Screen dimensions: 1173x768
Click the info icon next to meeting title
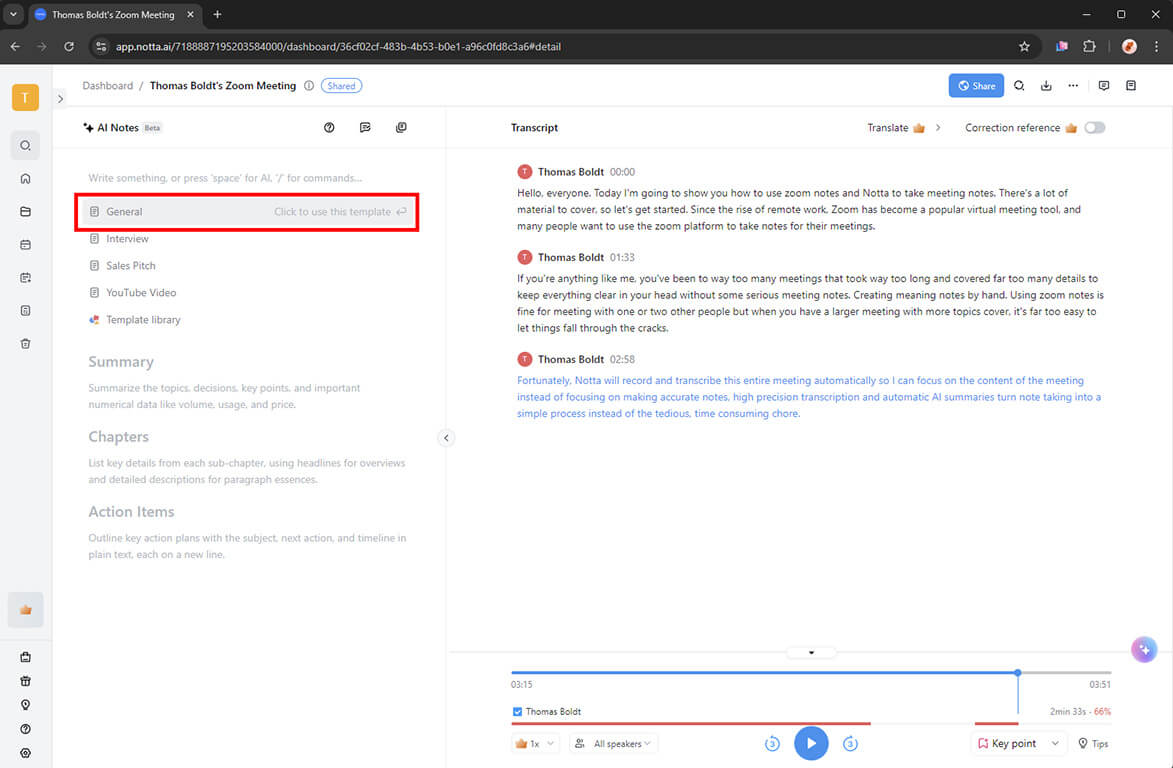coord(309,86)
